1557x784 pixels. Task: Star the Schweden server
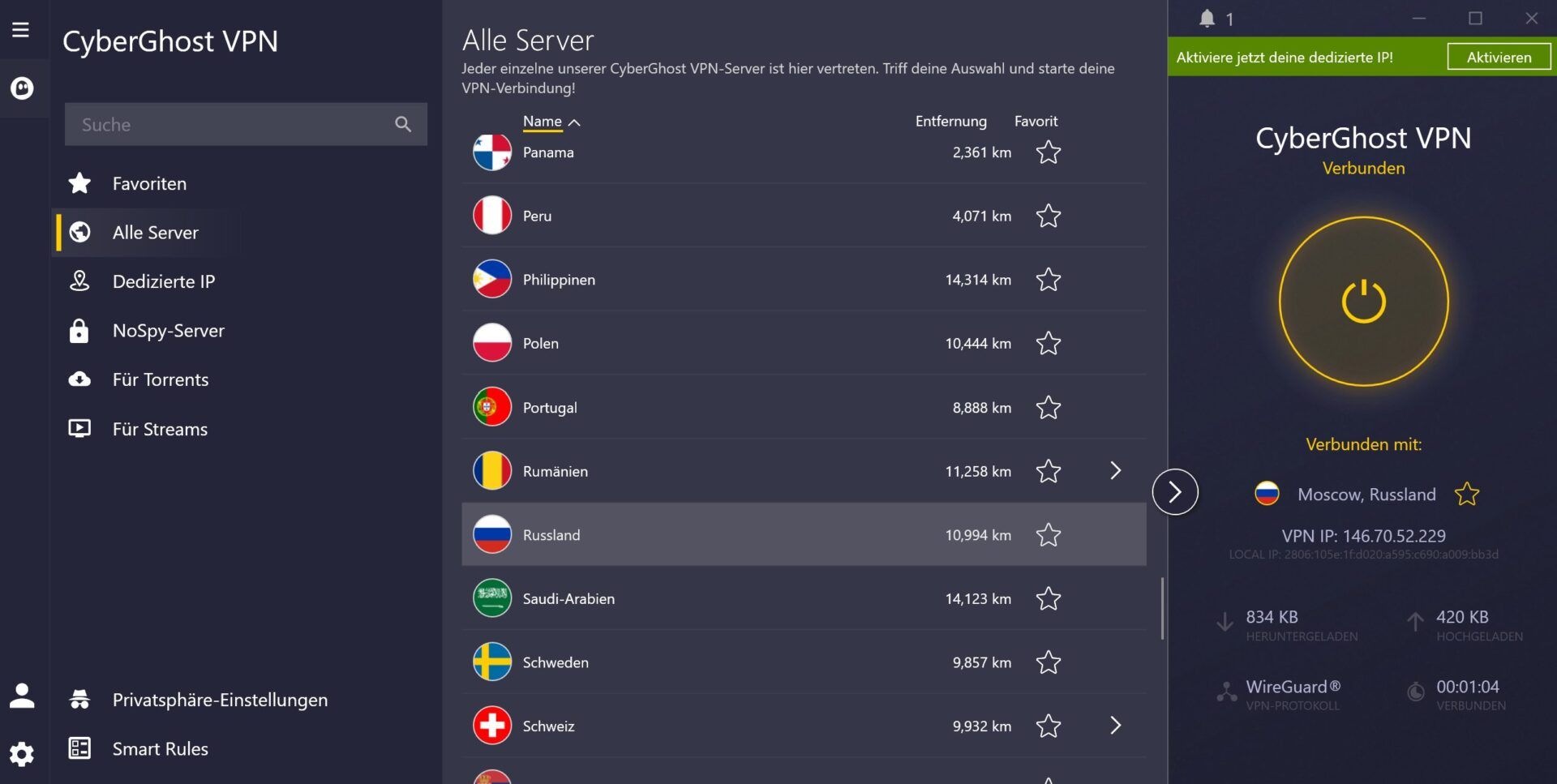click(x=1049, y=662)
